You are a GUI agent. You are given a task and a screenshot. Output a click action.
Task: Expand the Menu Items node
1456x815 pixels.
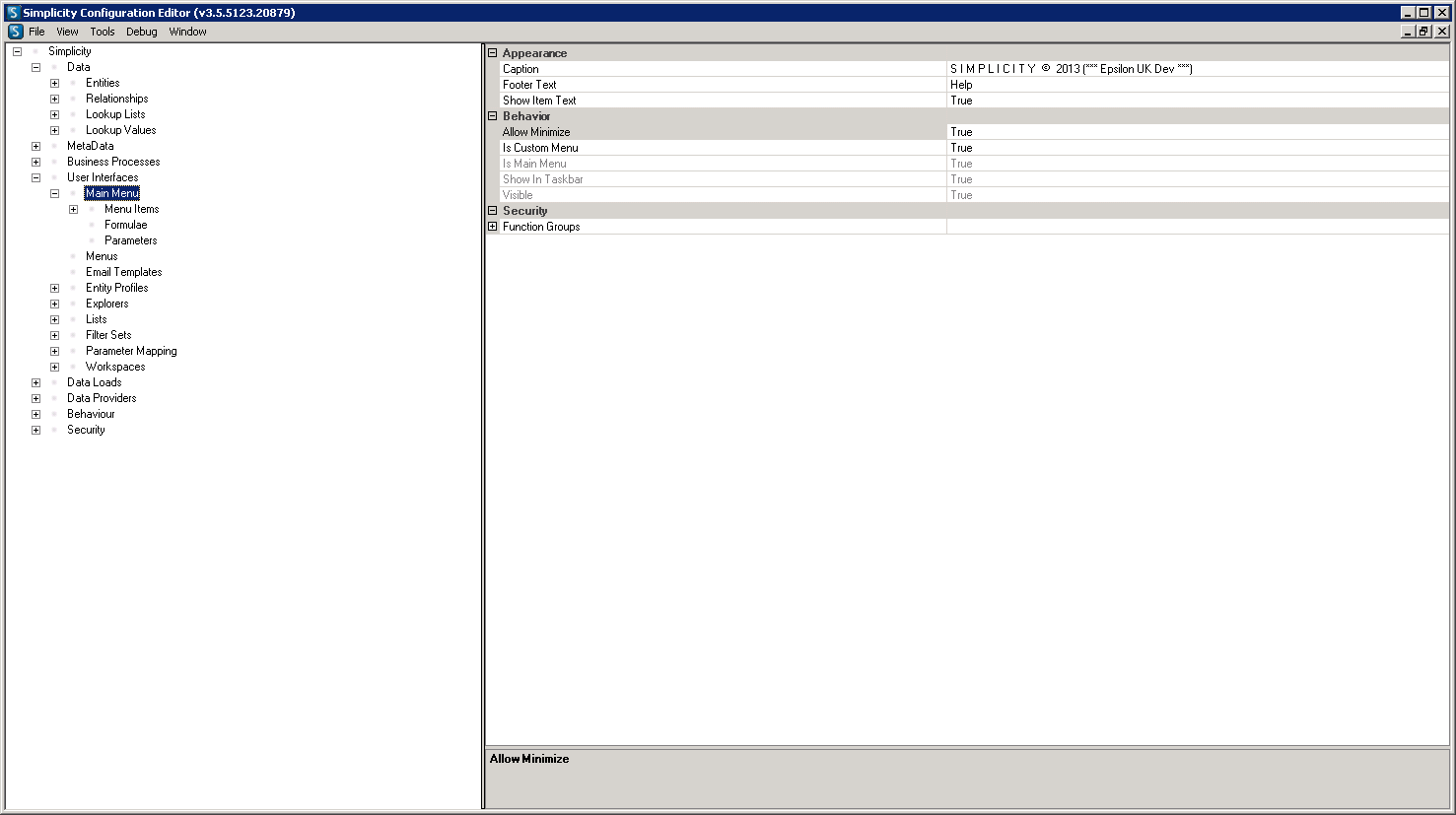pyautogui.click(x=73, y=209)
